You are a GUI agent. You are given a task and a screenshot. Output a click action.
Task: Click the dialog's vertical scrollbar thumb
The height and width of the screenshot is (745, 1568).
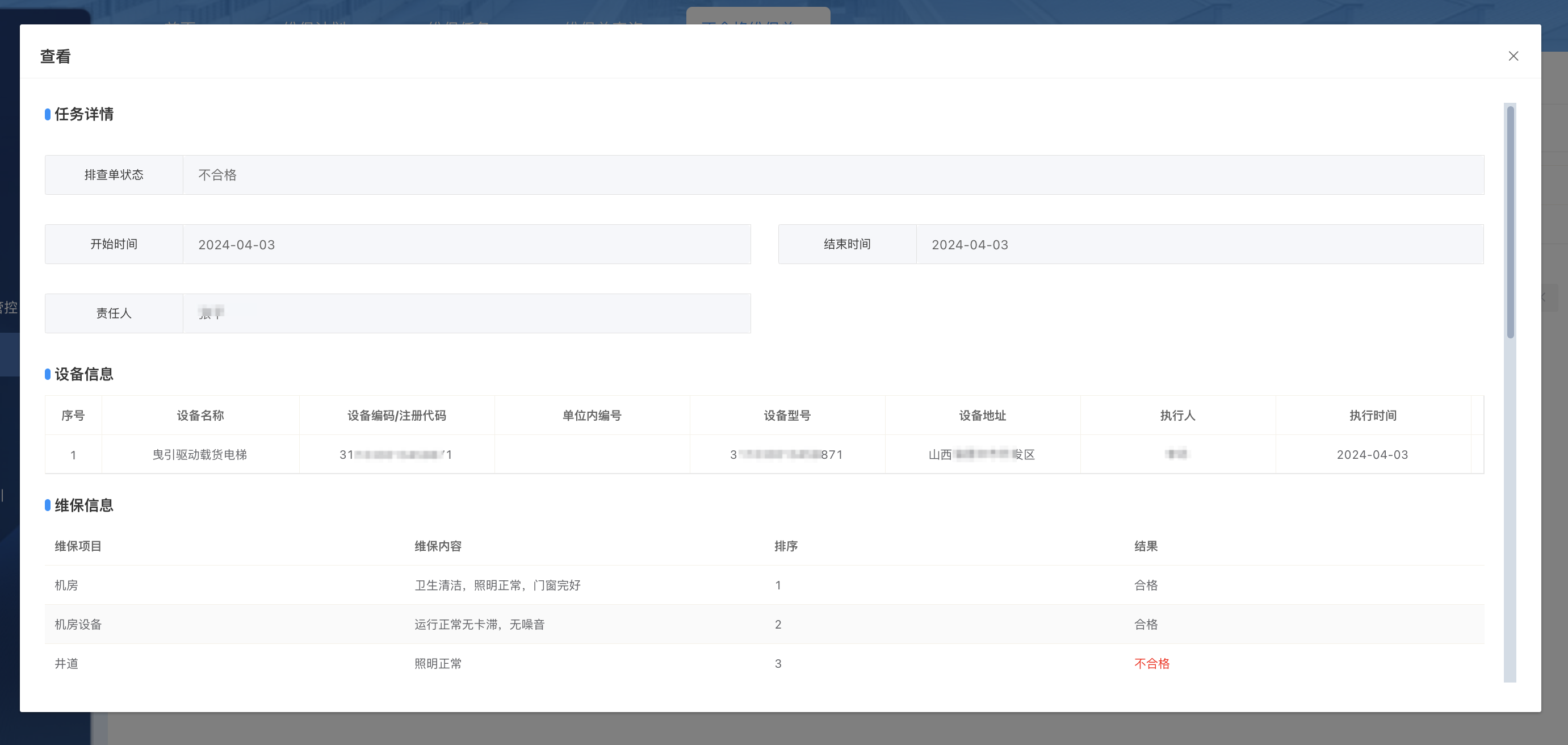tap(1510, 222)
